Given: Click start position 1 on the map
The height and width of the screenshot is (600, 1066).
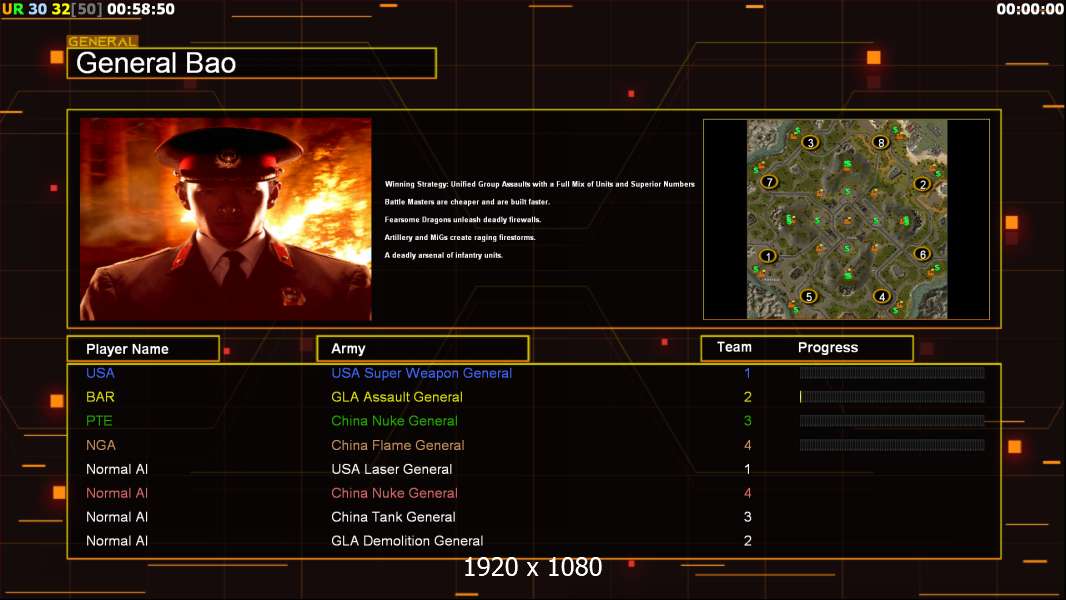Looking at the screenshot, I should point(768,256).
